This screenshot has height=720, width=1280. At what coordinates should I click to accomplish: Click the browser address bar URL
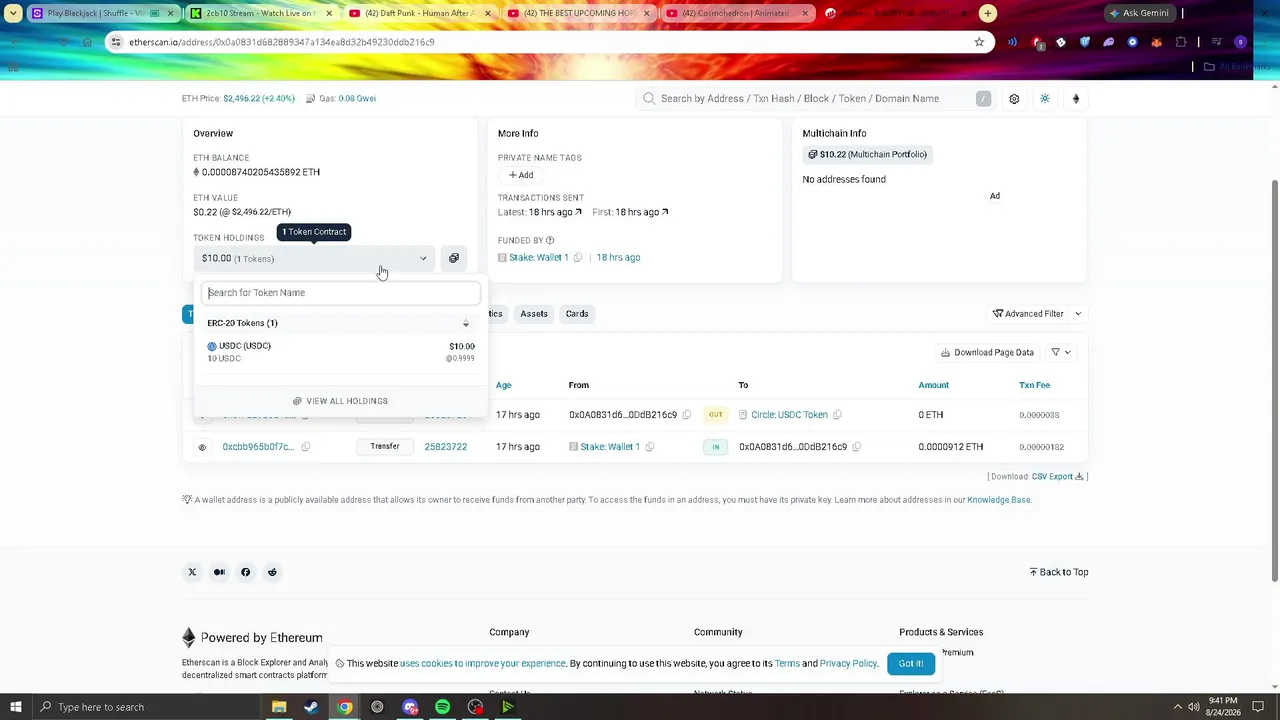282,42
